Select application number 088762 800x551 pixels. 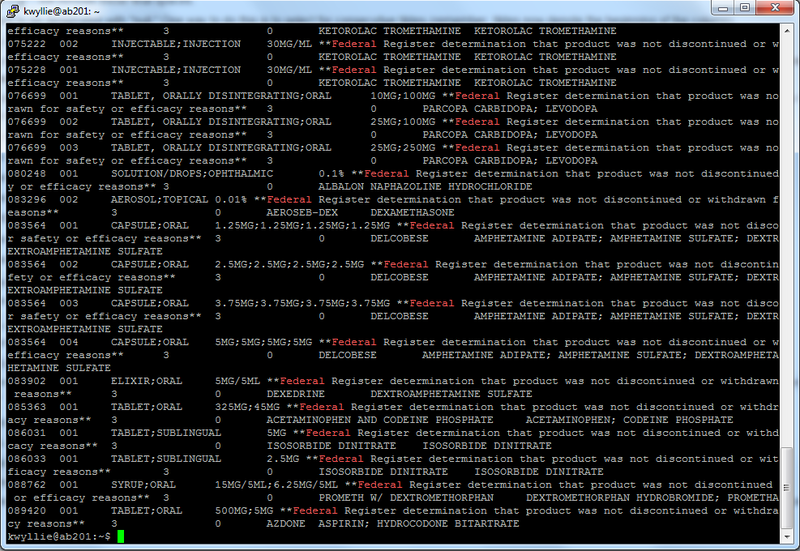[x=27, y=485]
